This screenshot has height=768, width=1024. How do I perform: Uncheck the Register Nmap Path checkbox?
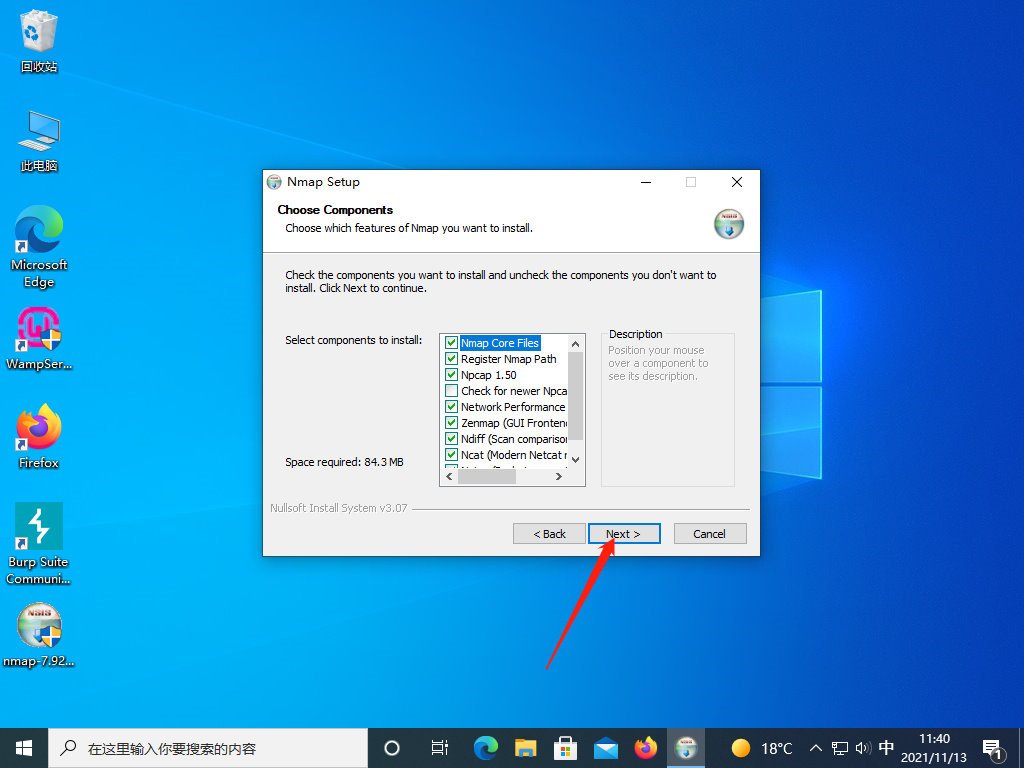pos(451,359)
